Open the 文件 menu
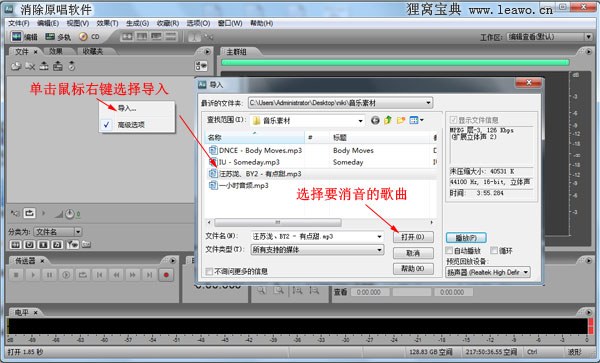The height and width of the screenshot is (363, 600). pos(19,23)
